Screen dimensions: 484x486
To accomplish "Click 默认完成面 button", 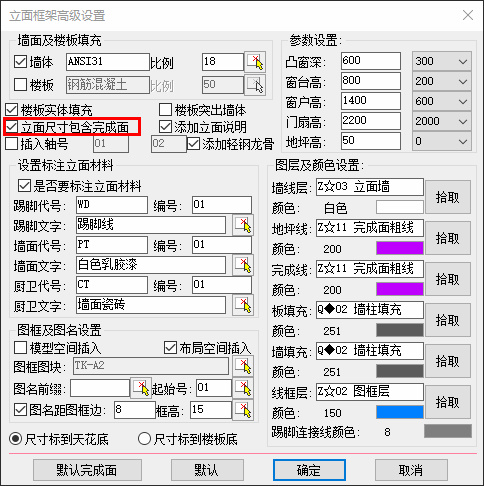I will (x=87, y=470).
